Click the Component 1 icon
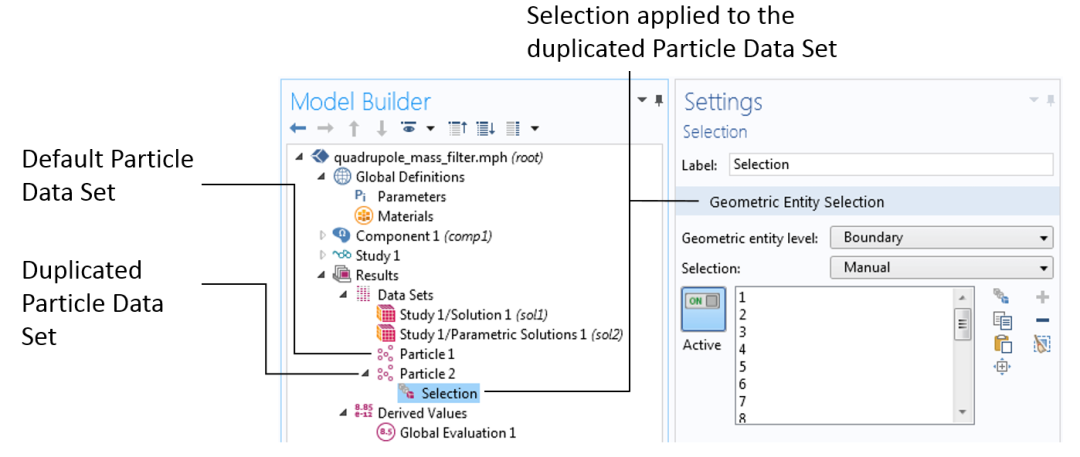 pyautogui.click(x=341, y=236)
